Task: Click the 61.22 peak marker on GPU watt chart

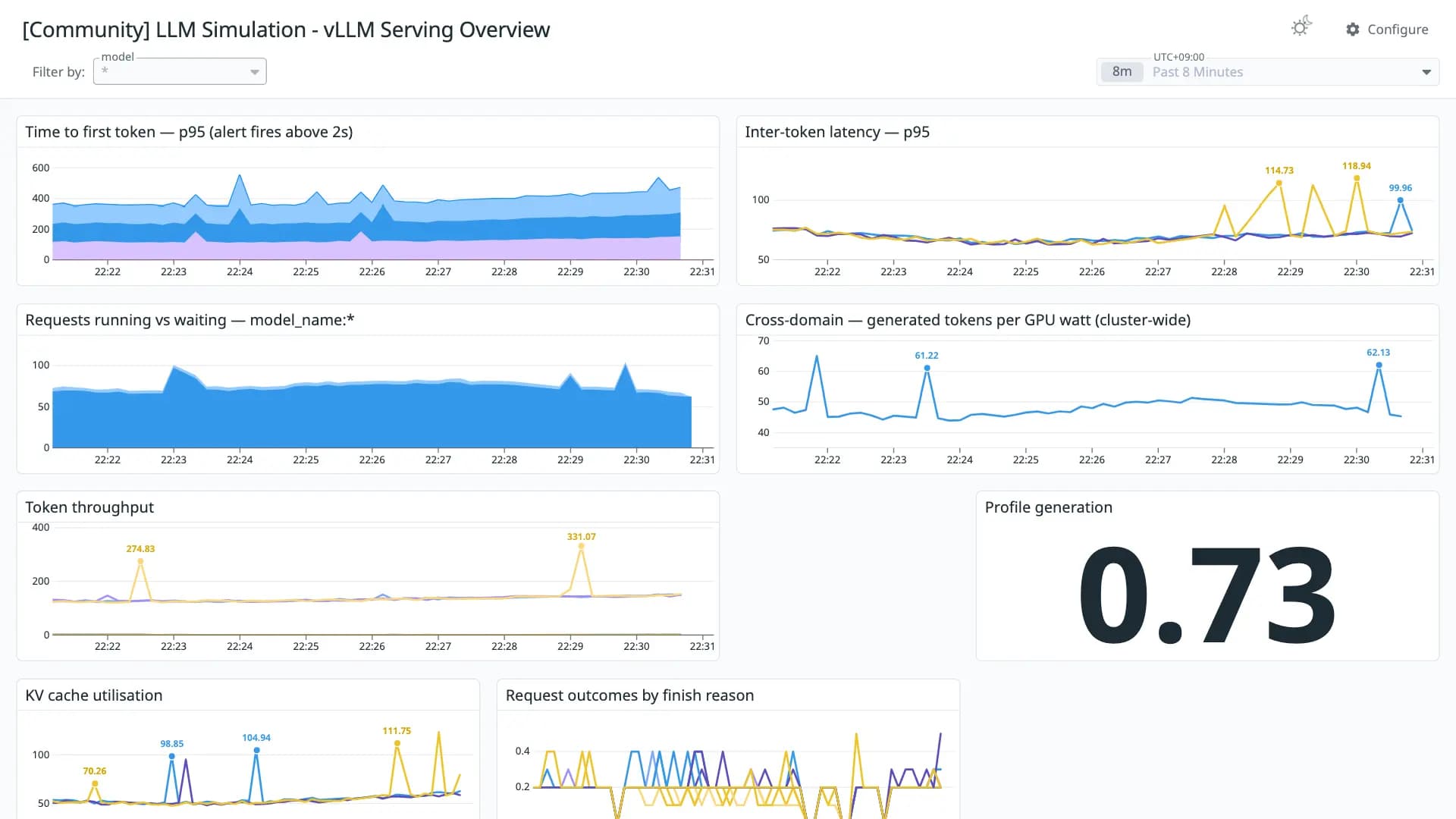Action: pyautogui.click(x=927, y=368)
